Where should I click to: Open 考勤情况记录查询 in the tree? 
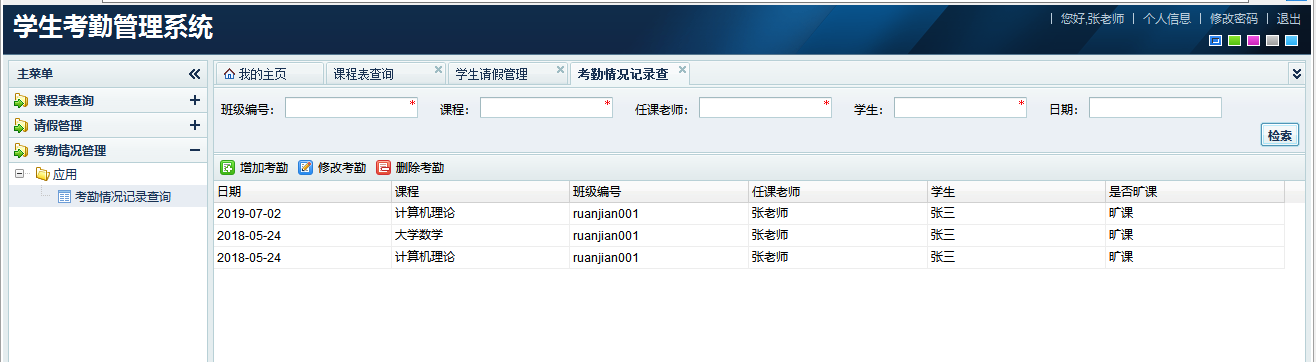(123, 197)
